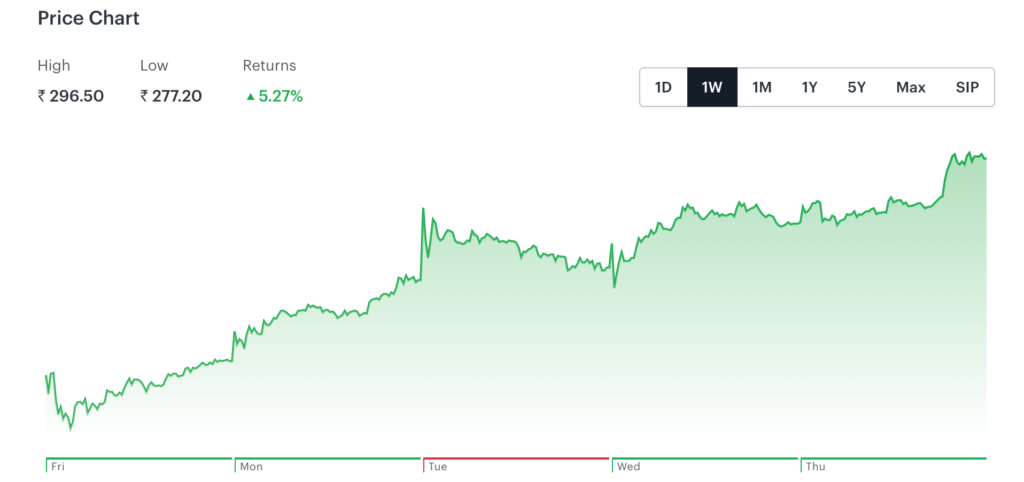The height and width of the screenshot is (482, 1024).
Task: Click the Thu day marker
Action: point(816,467)
